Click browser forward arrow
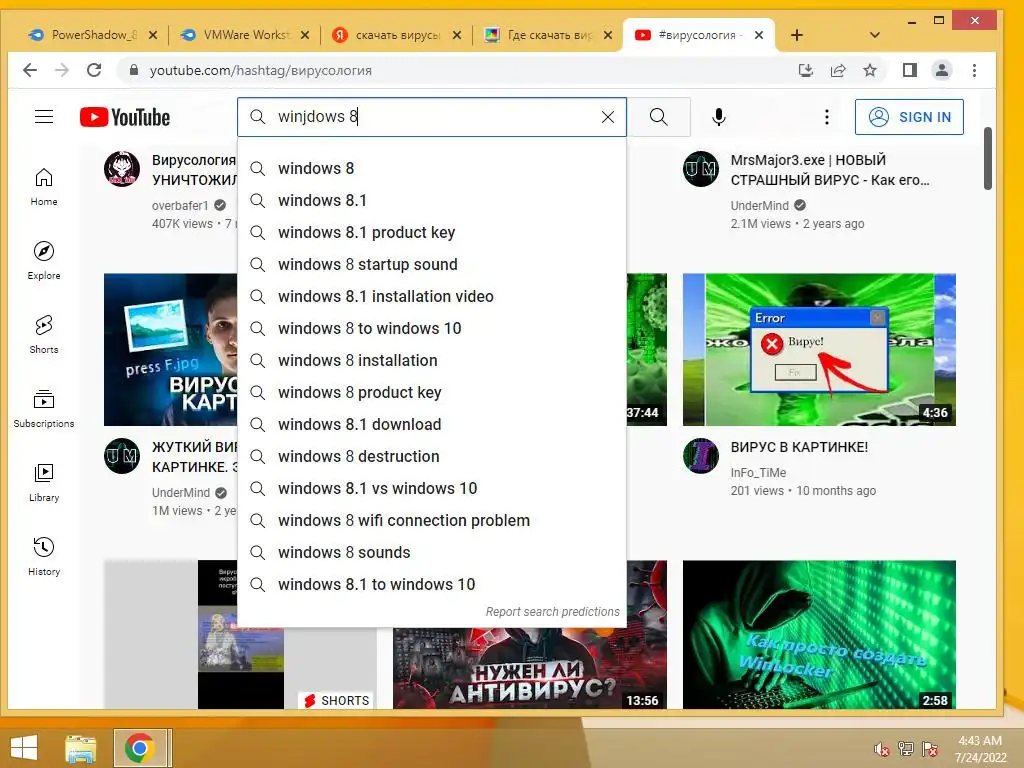Viewport: 1024px width, 768px height. (x=62, y=70)
